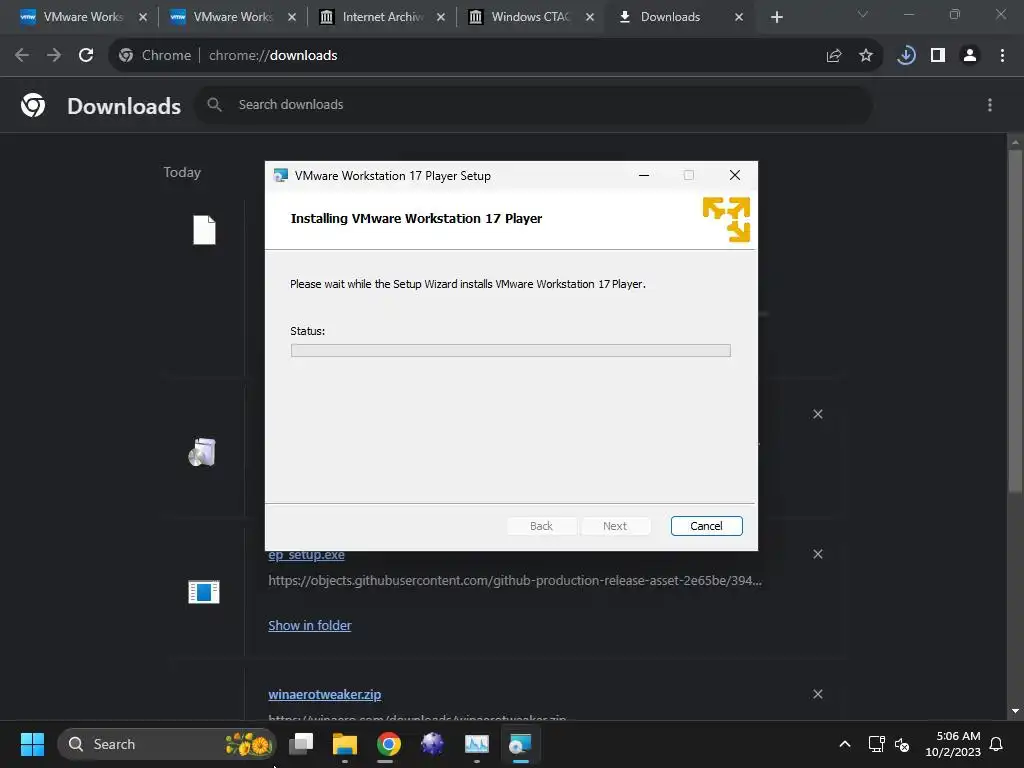The height and width of the screenshot is (768, 1024).
Task: Cancel the VMware Player installation
Action: (706, 526)
